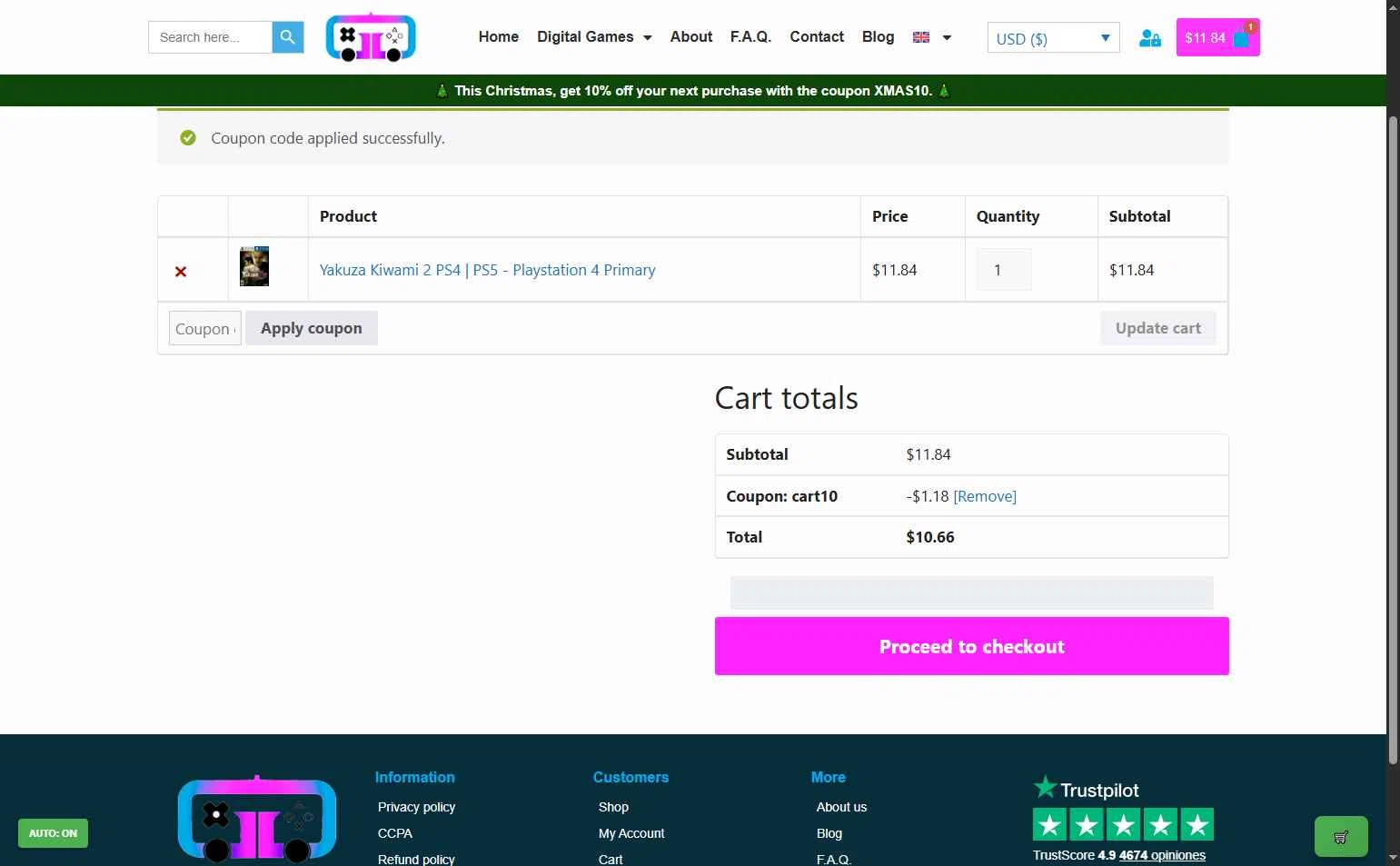1400x866 pixels.
Task: Go to the Home menu item
Action: coord(499,37)
